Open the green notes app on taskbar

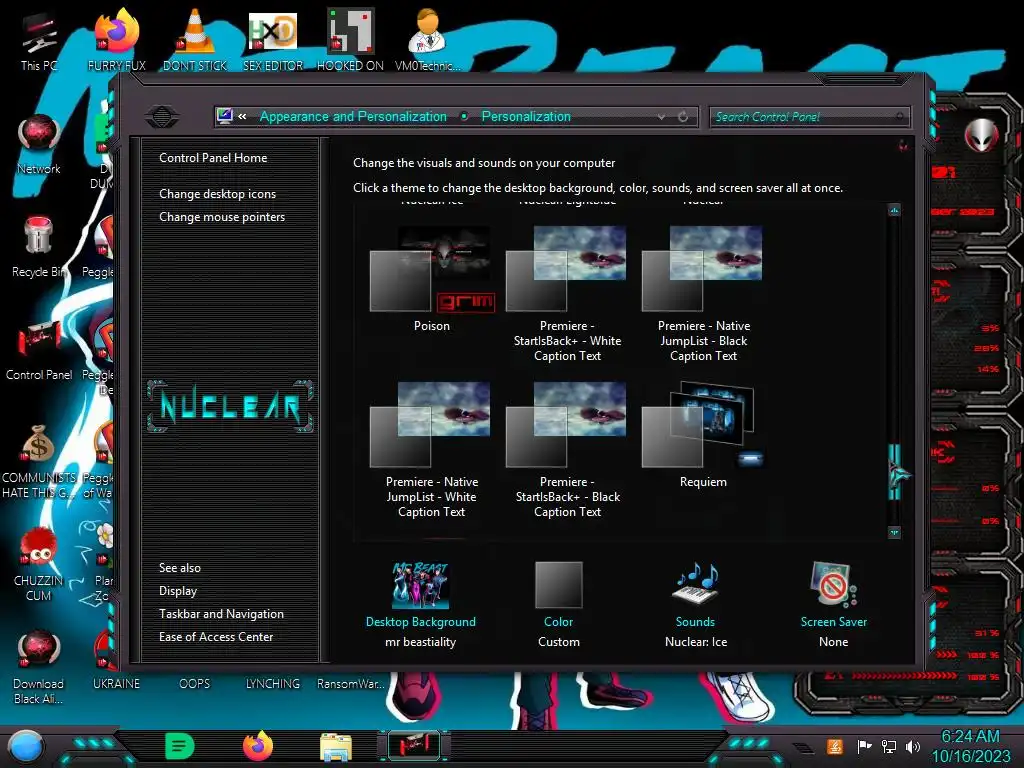[x=180, y=746]
